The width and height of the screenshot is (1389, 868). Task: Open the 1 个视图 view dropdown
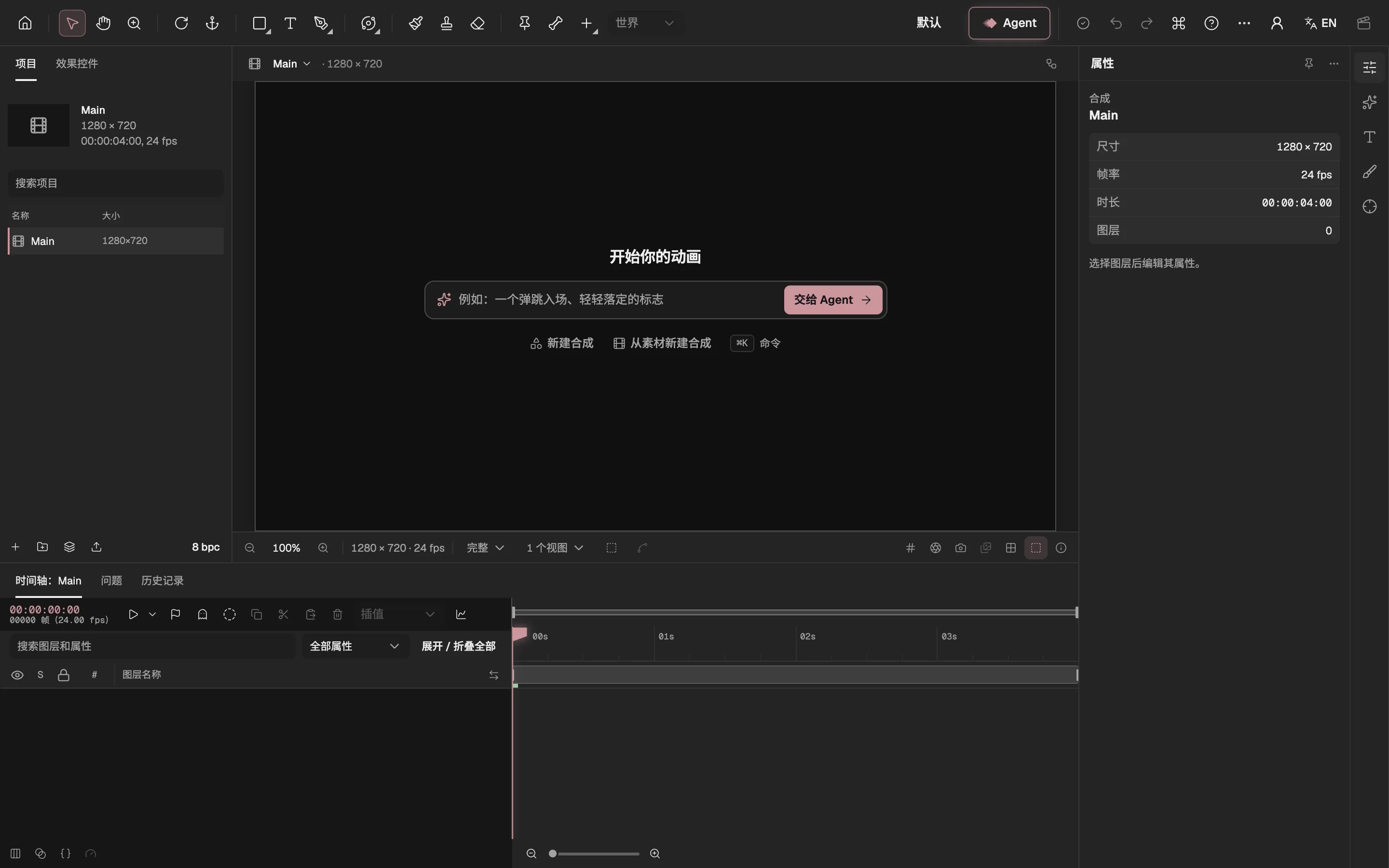click(x=555, y=548)
